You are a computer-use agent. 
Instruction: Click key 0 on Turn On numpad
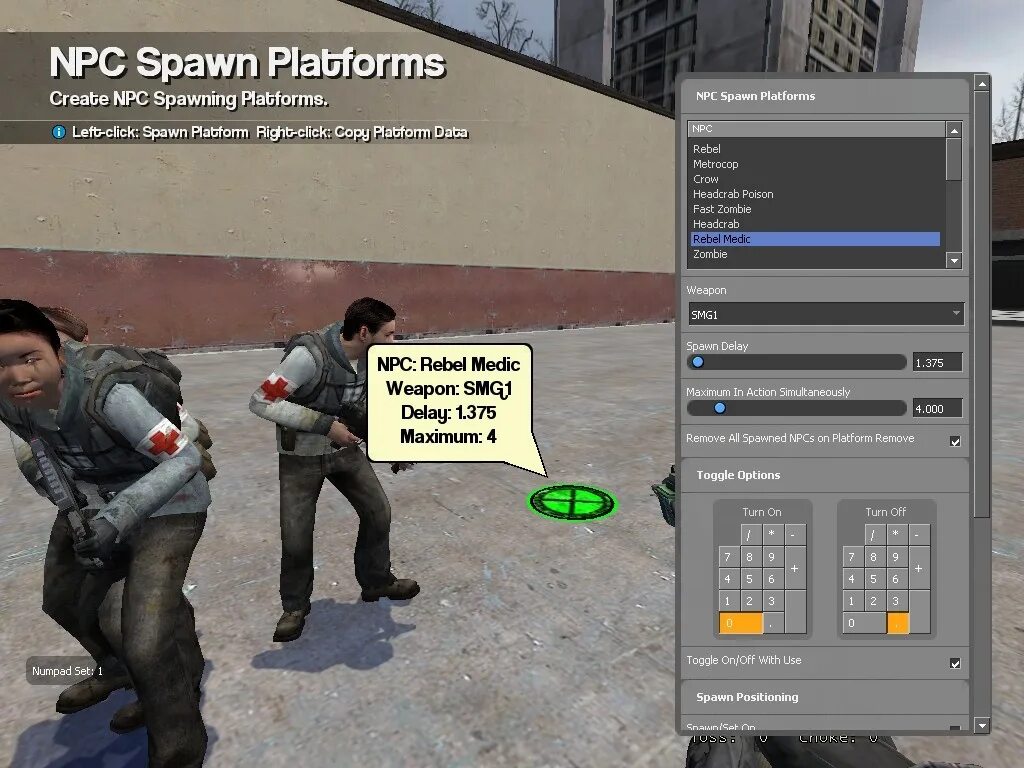(741, 623)
